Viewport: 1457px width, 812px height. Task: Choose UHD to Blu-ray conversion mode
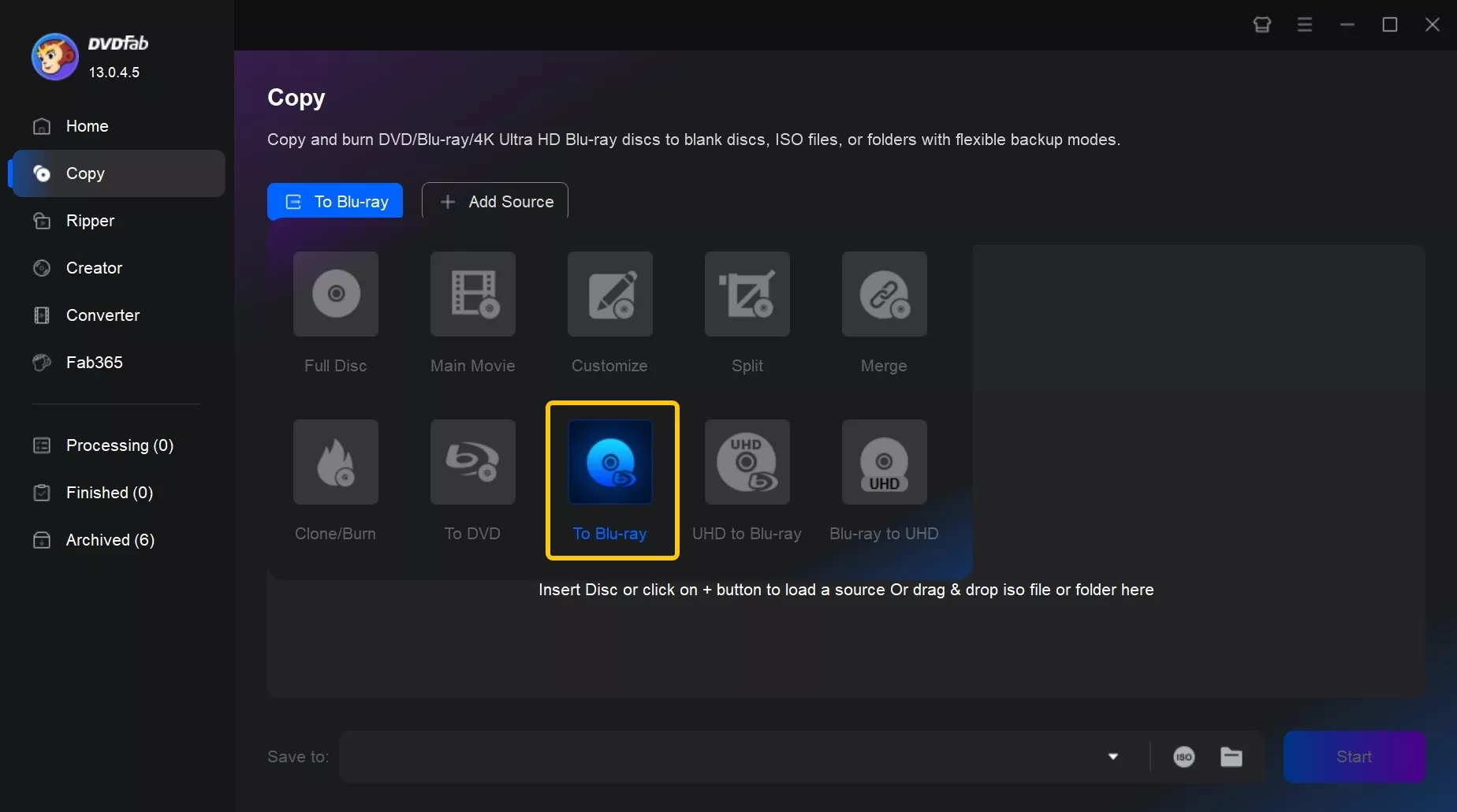pos(746,479)
